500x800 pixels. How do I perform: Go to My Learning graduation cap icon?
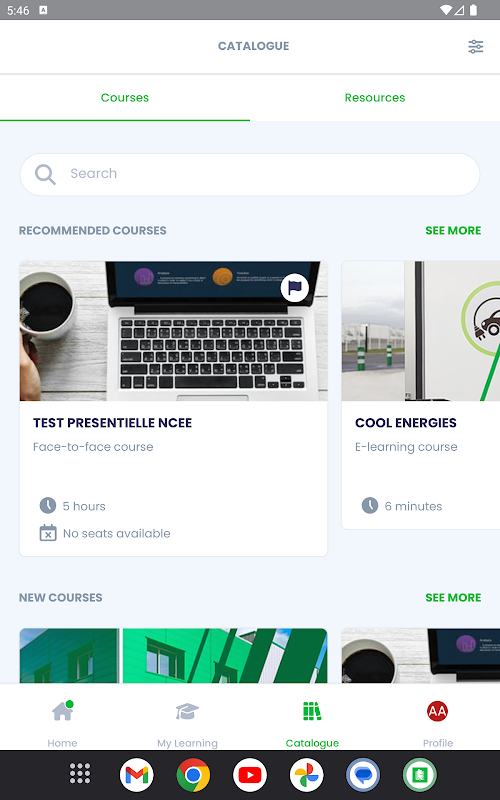tap(187, 711)
